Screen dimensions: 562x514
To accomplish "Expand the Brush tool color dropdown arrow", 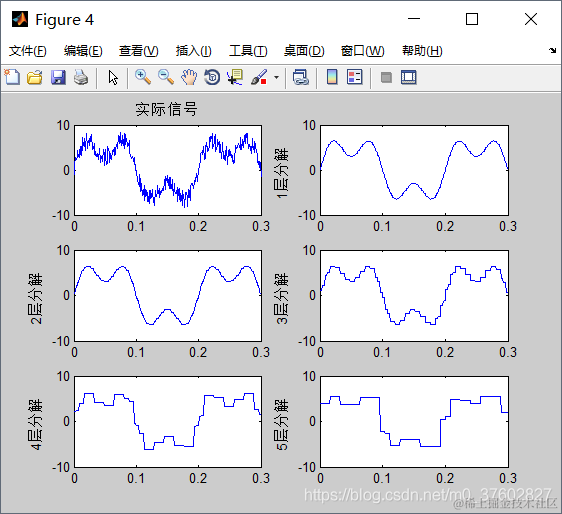I will pos(276,77).
